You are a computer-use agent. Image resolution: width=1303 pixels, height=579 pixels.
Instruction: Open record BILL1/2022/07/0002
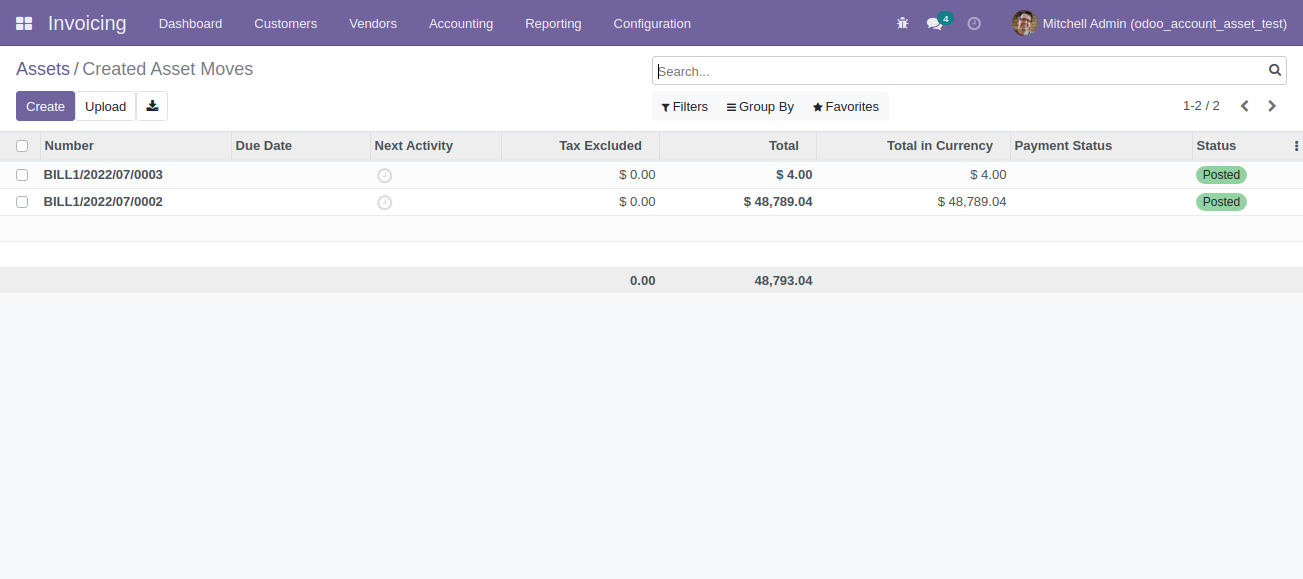(x=103, y=202)
